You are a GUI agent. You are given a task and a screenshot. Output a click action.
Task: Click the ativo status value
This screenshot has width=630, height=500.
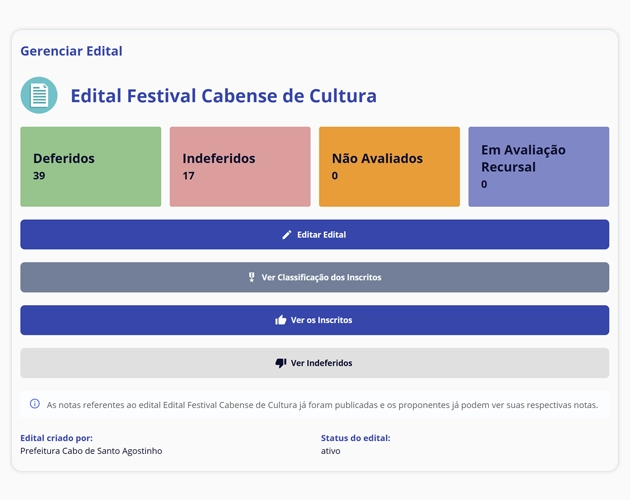click(x=331, y=451)
